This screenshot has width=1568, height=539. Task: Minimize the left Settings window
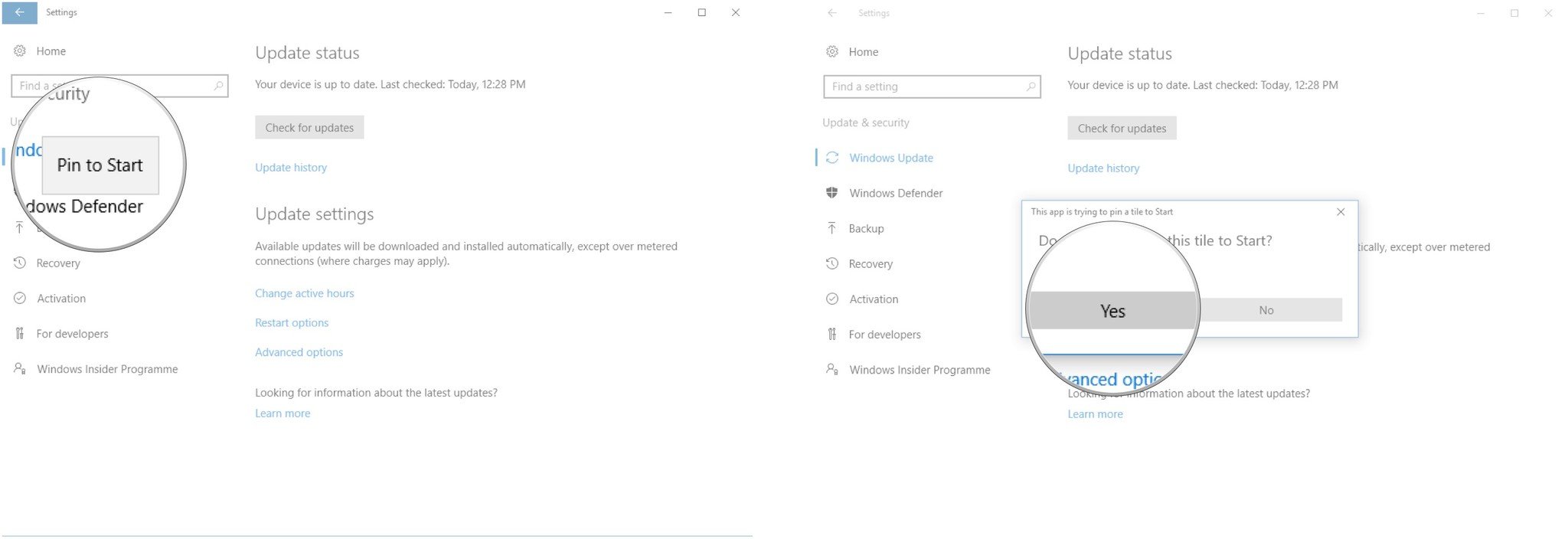668,12
